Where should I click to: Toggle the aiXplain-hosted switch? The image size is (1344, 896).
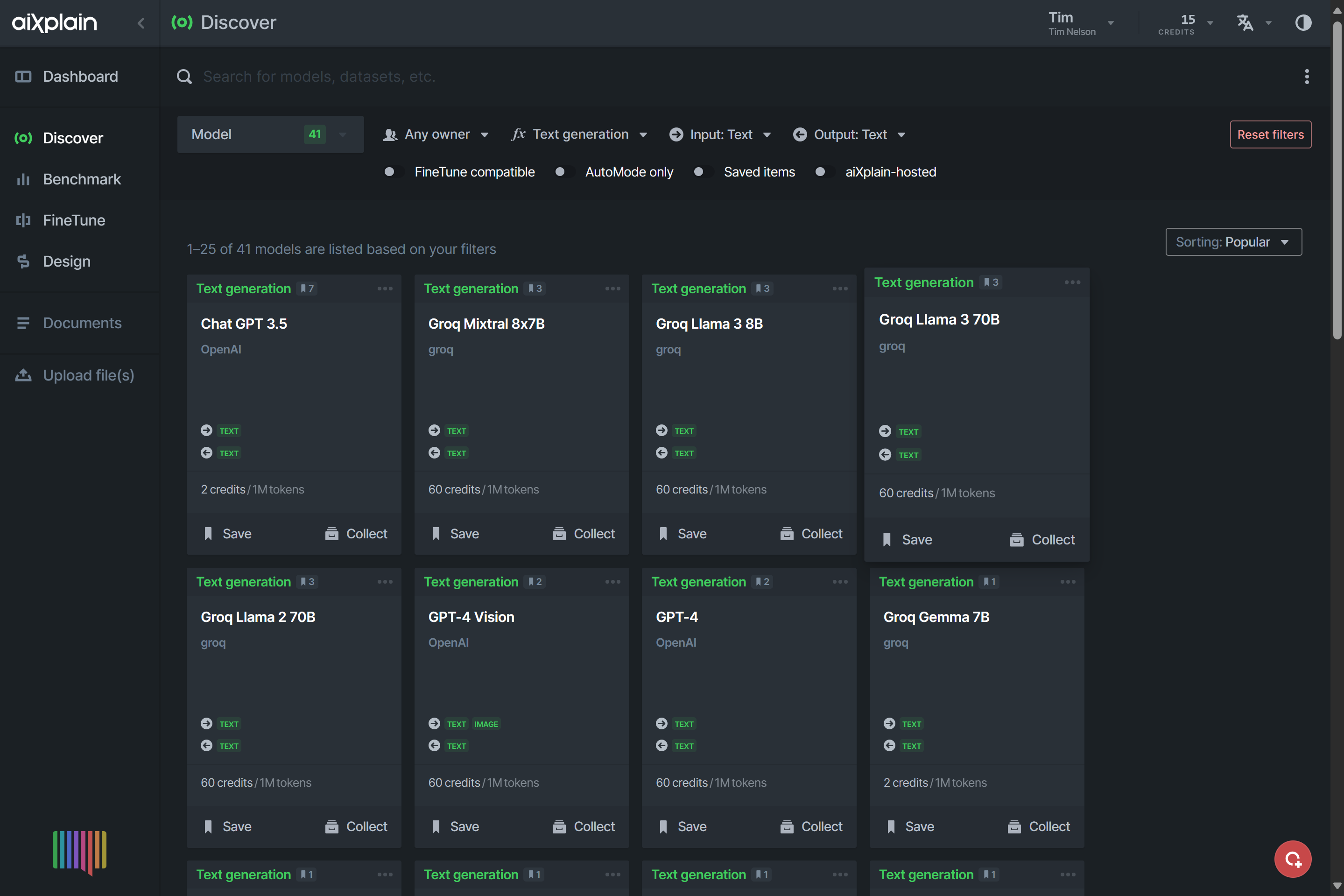point(825,172)
